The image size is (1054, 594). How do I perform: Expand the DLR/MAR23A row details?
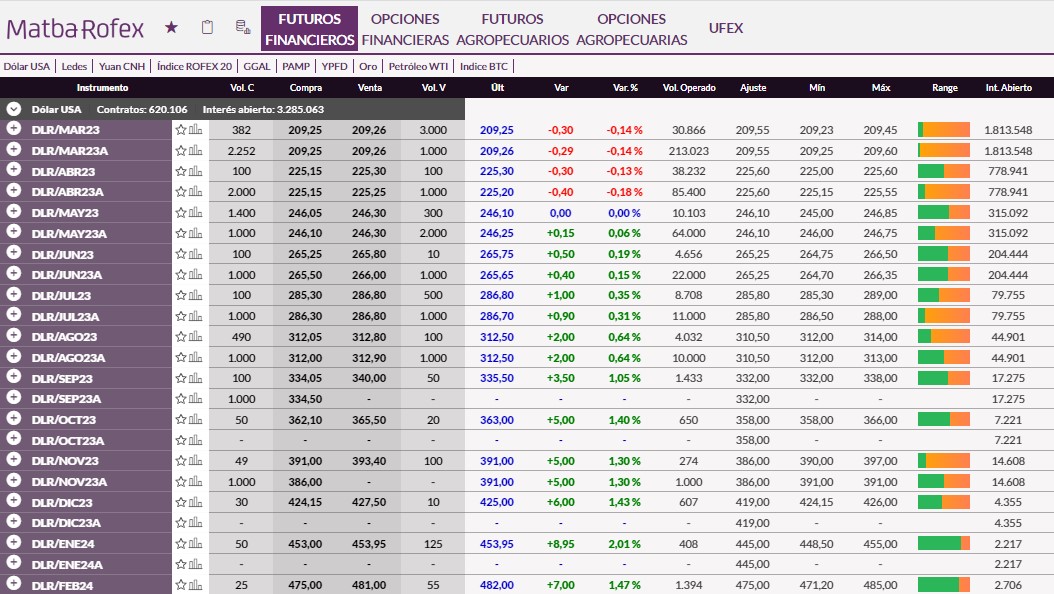[14, 150]
